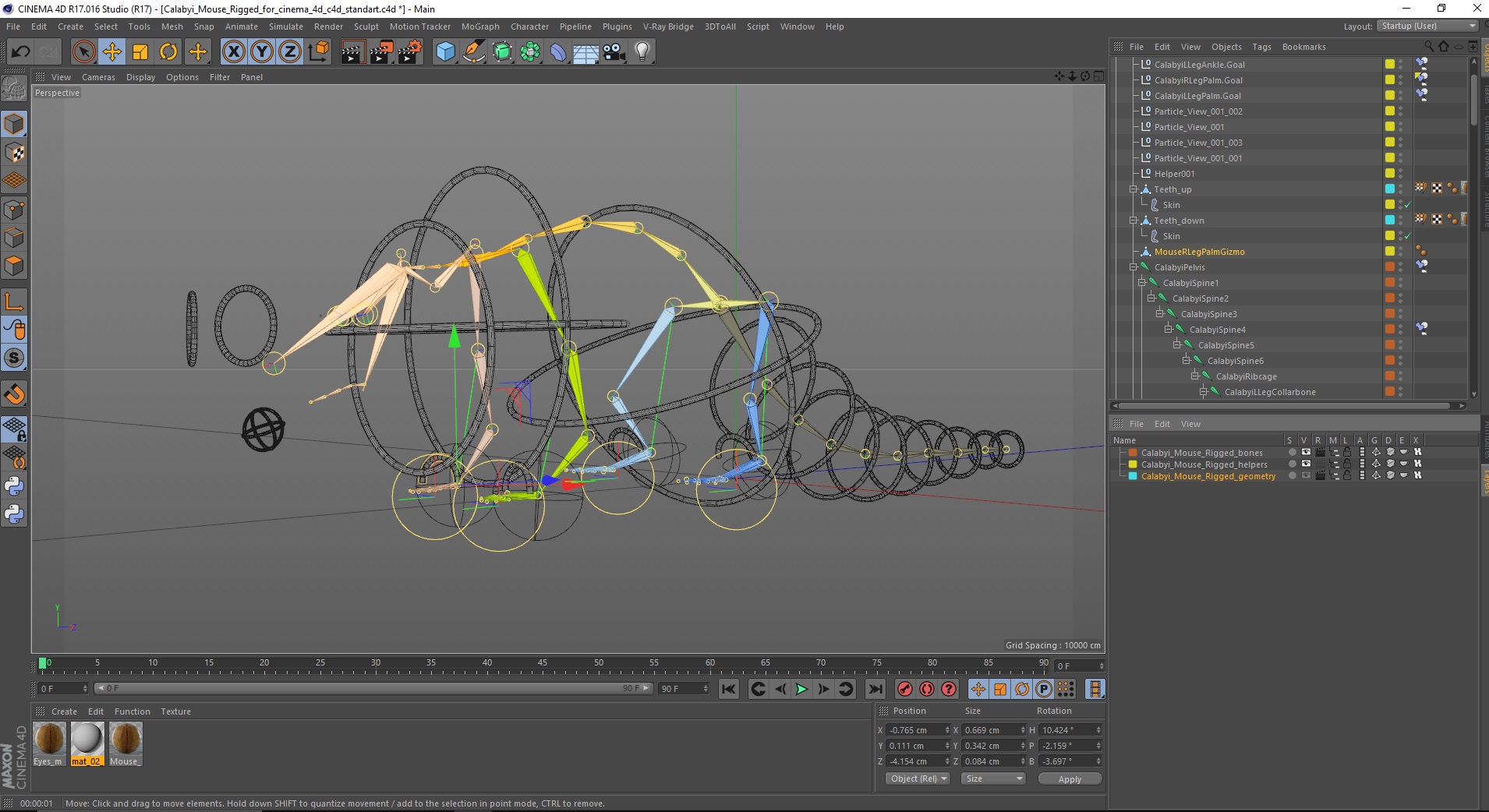The image size is (1489, 812).
Task: Toggle coordinate system icon
Action: coord(318,52)
